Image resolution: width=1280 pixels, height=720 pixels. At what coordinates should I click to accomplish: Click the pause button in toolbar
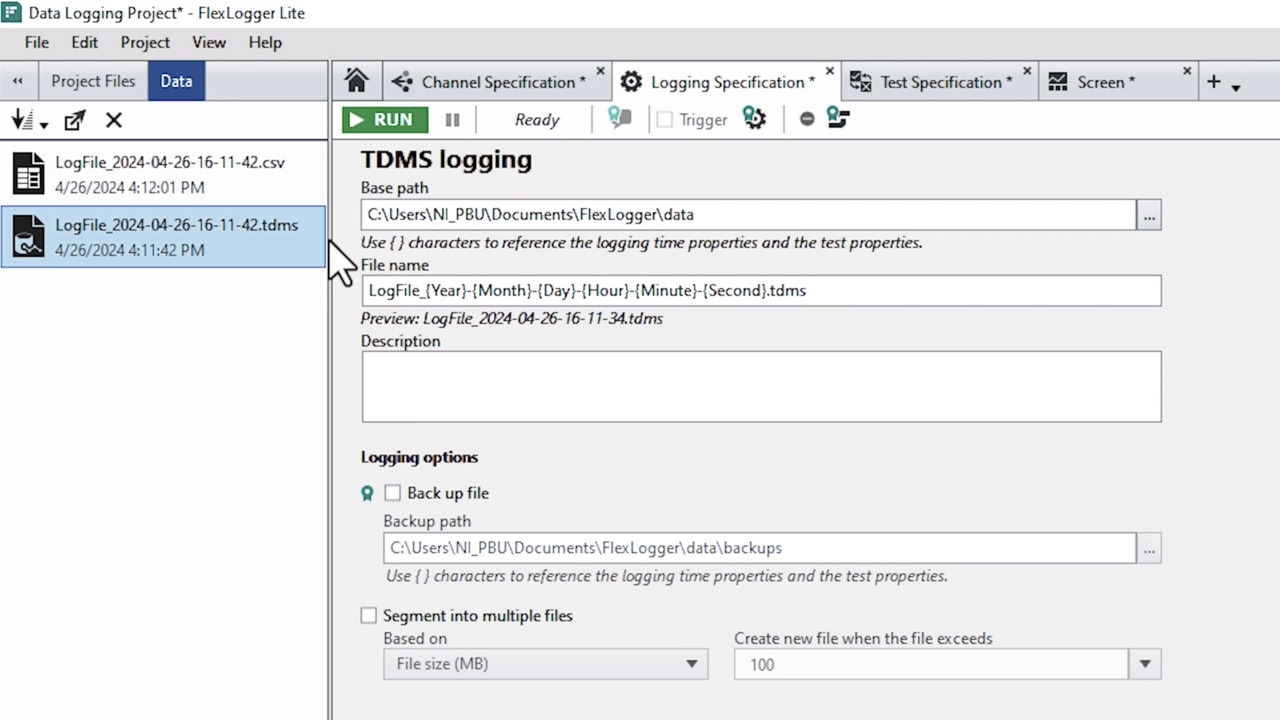452,120
